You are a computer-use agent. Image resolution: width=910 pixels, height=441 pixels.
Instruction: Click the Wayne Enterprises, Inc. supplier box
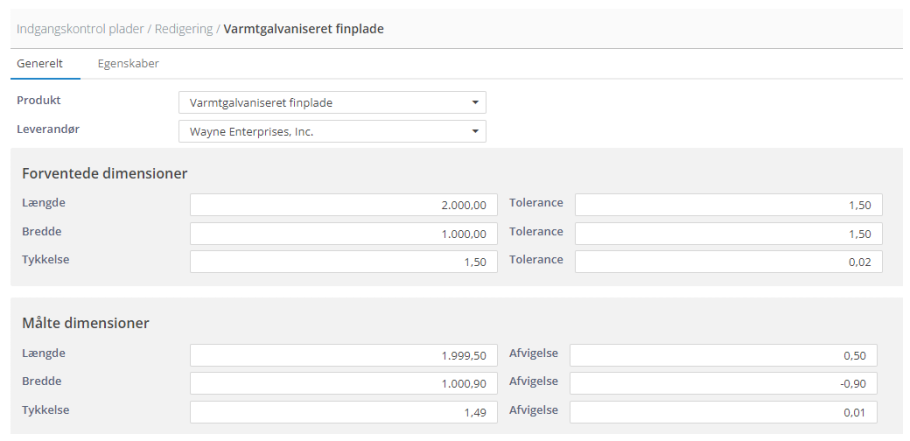pos(332,132)
